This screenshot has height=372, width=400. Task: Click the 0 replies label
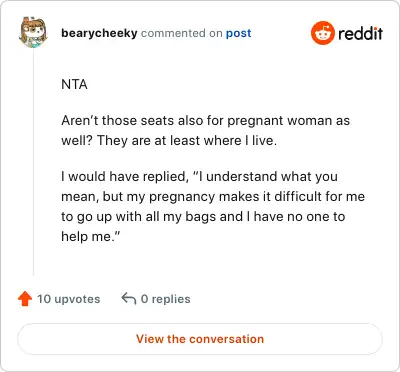(x=165, y=299)
